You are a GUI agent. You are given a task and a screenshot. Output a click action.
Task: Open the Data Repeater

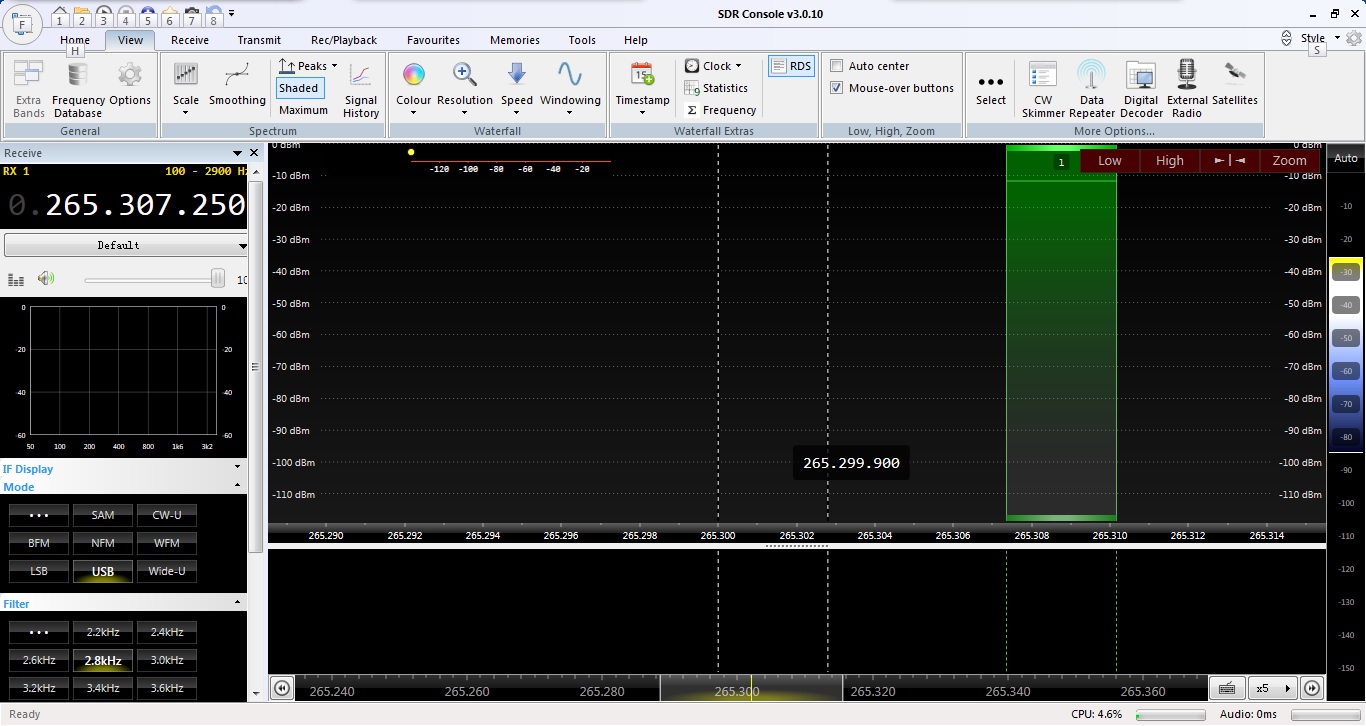point(1092,88)
